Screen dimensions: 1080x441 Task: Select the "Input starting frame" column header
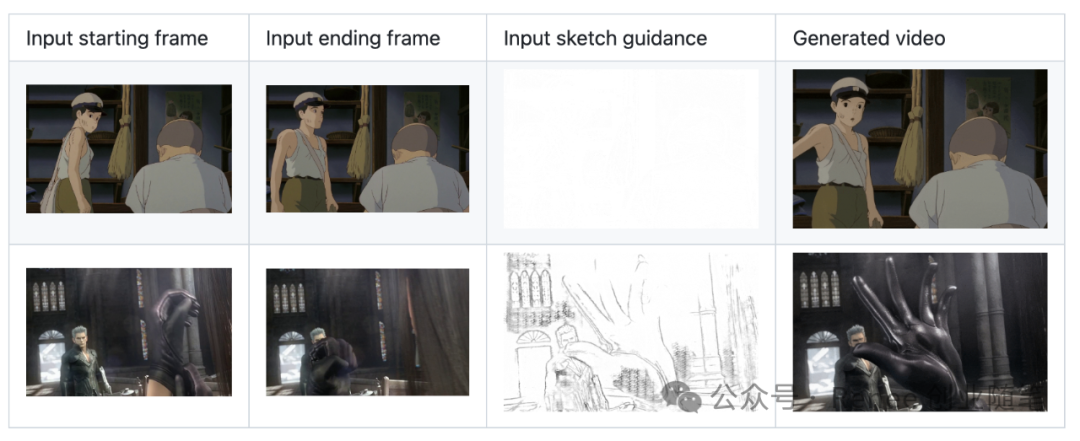tap(117, 39)
